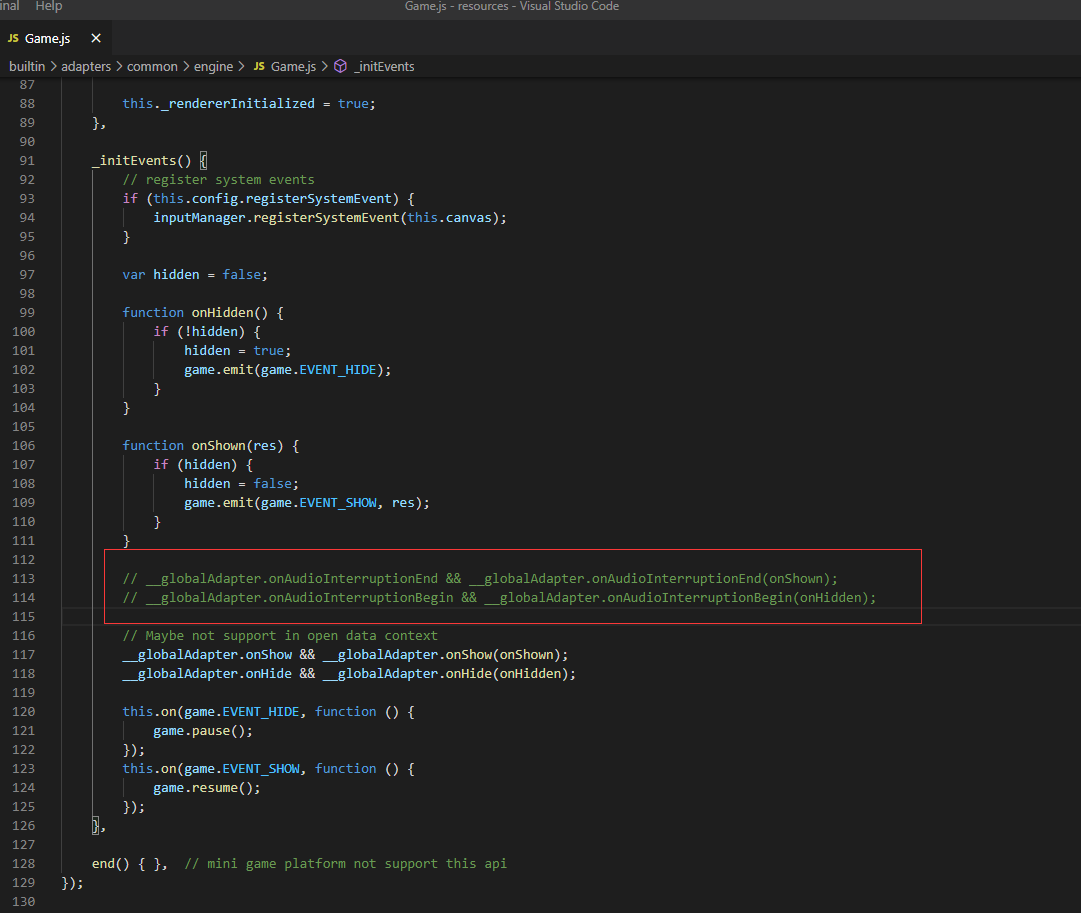Open the adapters breadcrumb folder
Image resolution: width=1081 pixels, height=913 pixels.
pyautogui.click(x=86, y=66)
